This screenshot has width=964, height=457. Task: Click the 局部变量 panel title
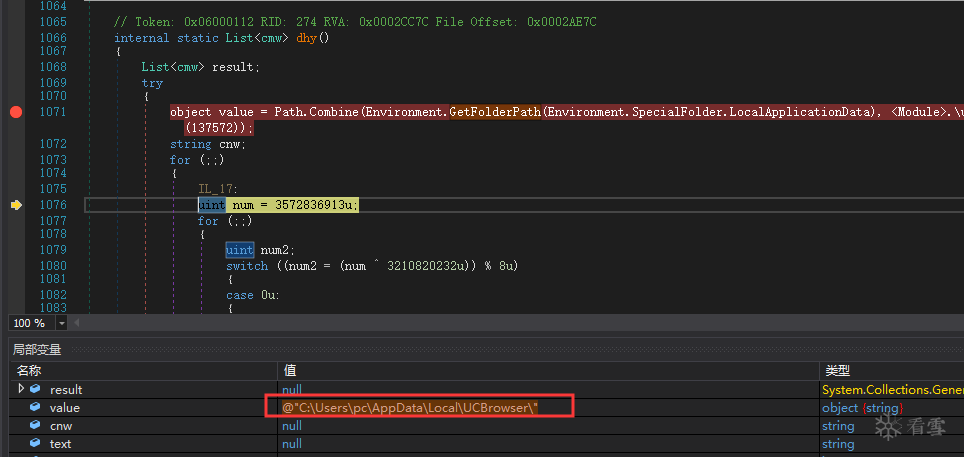point(36,350)
